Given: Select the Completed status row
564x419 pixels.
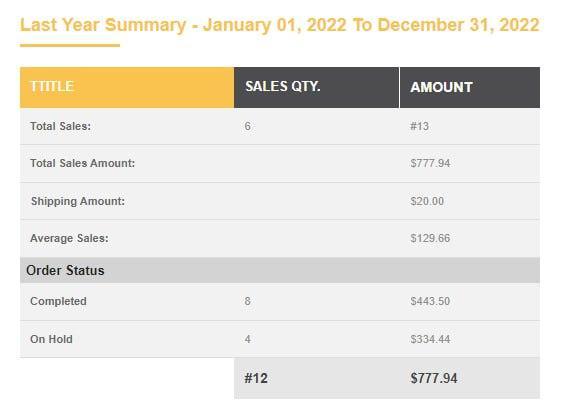Looking at the screenshot, I should [280, 301].
